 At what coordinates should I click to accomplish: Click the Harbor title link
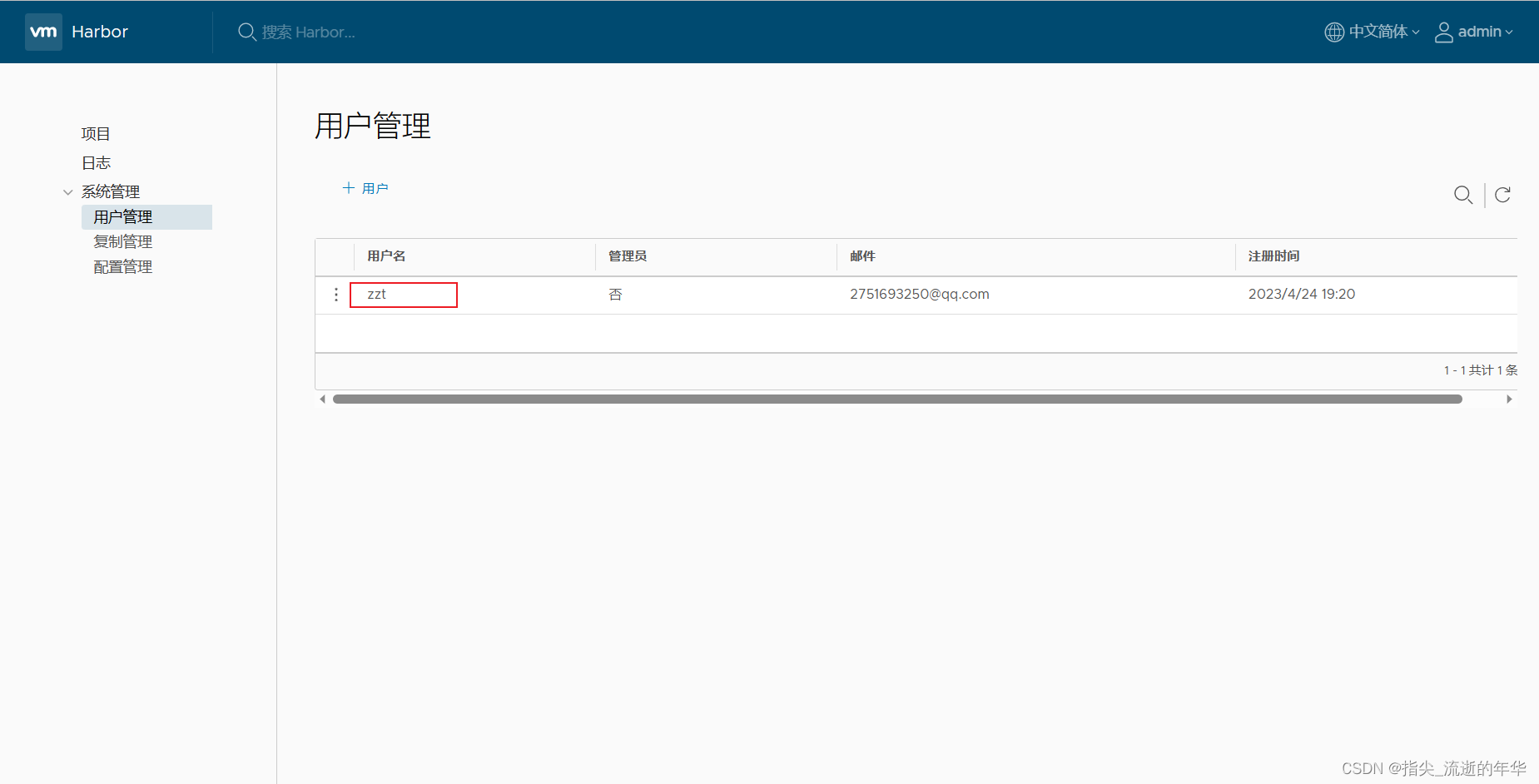pos(100,32)
